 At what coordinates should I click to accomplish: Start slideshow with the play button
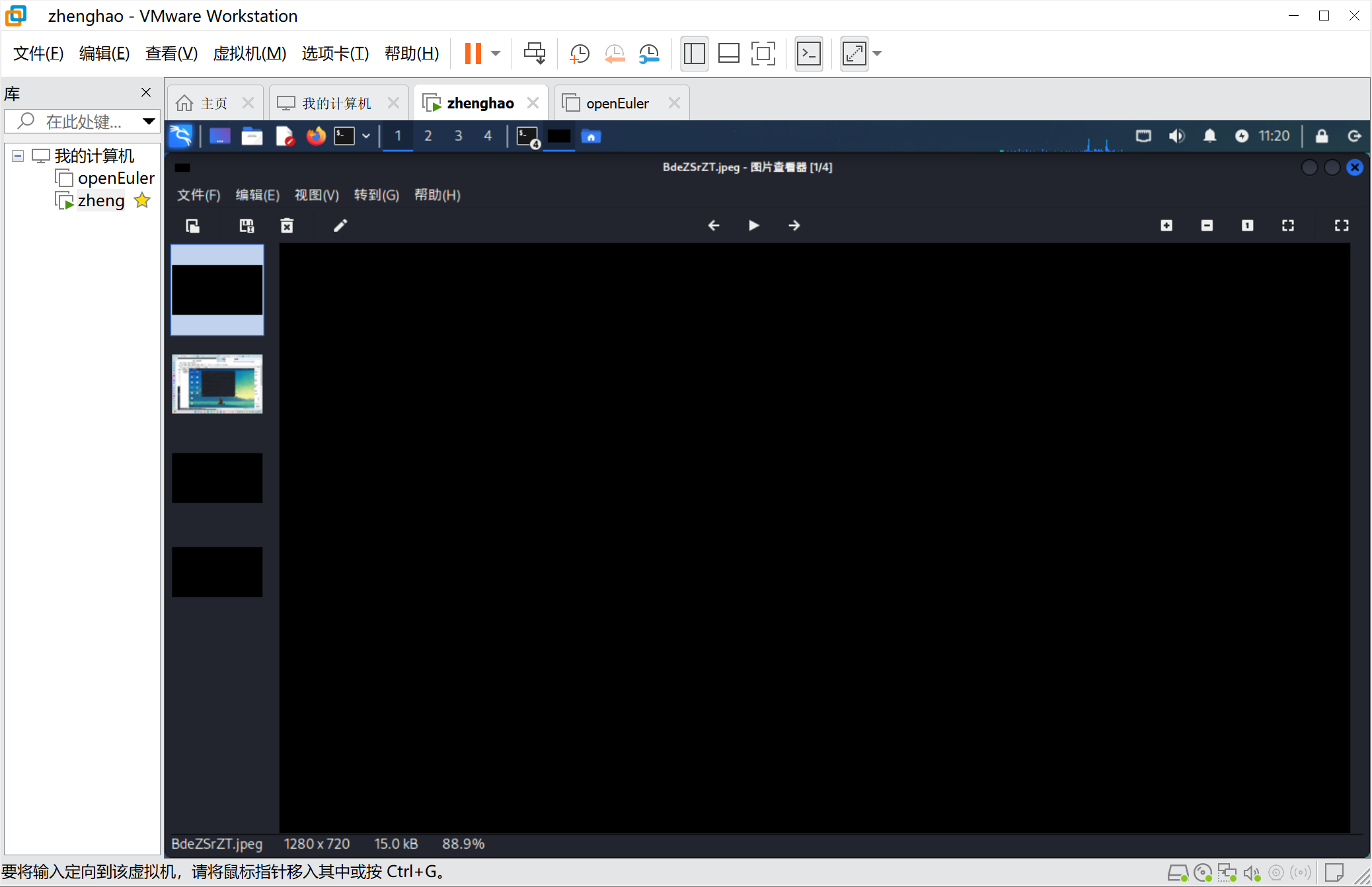pyautogui.click(x=754, y=225)
